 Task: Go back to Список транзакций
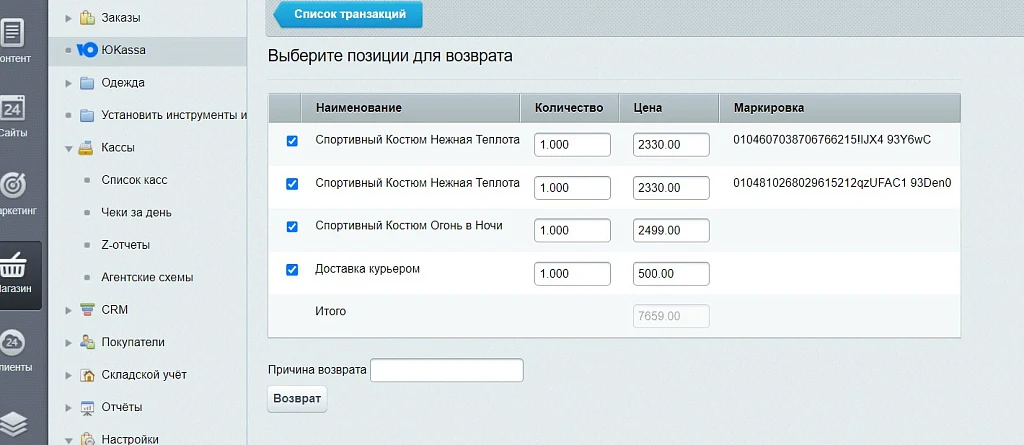coord(347,14)
